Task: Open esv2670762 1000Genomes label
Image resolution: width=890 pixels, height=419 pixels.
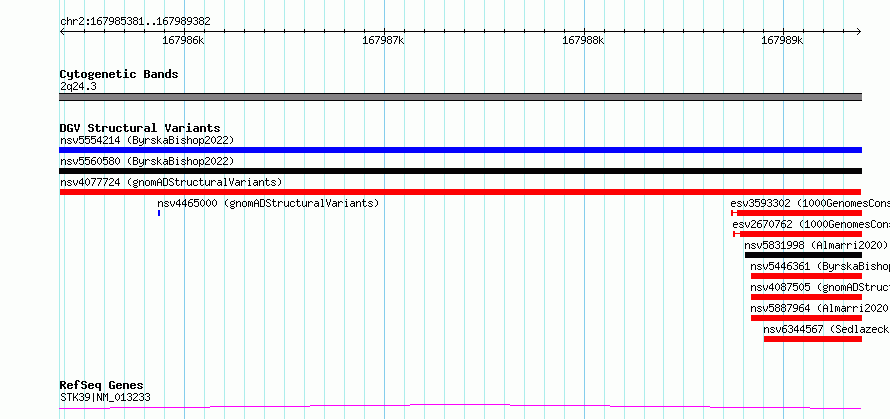Action: [x=811, y=224]
